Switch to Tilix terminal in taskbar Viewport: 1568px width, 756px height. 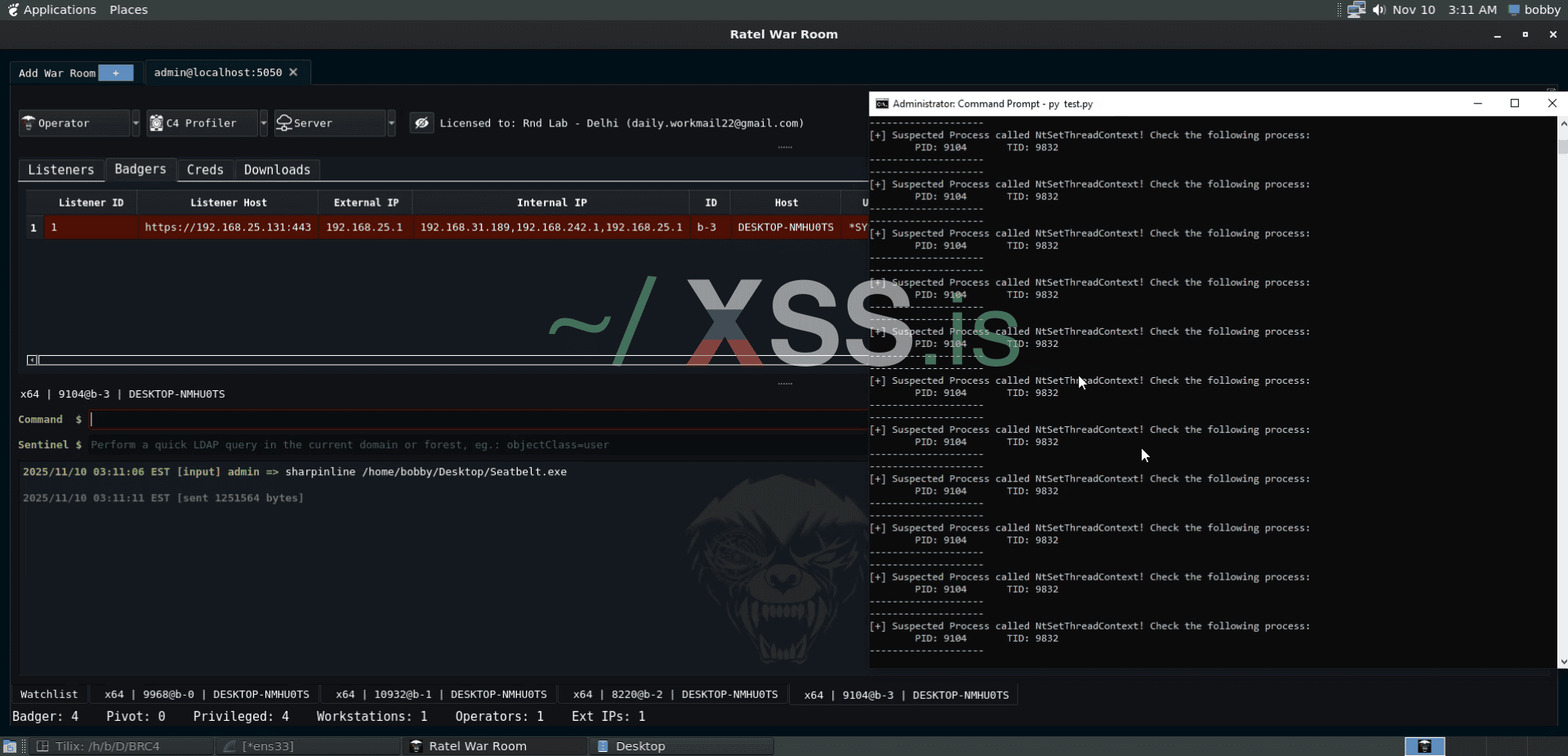pos(122,746)
